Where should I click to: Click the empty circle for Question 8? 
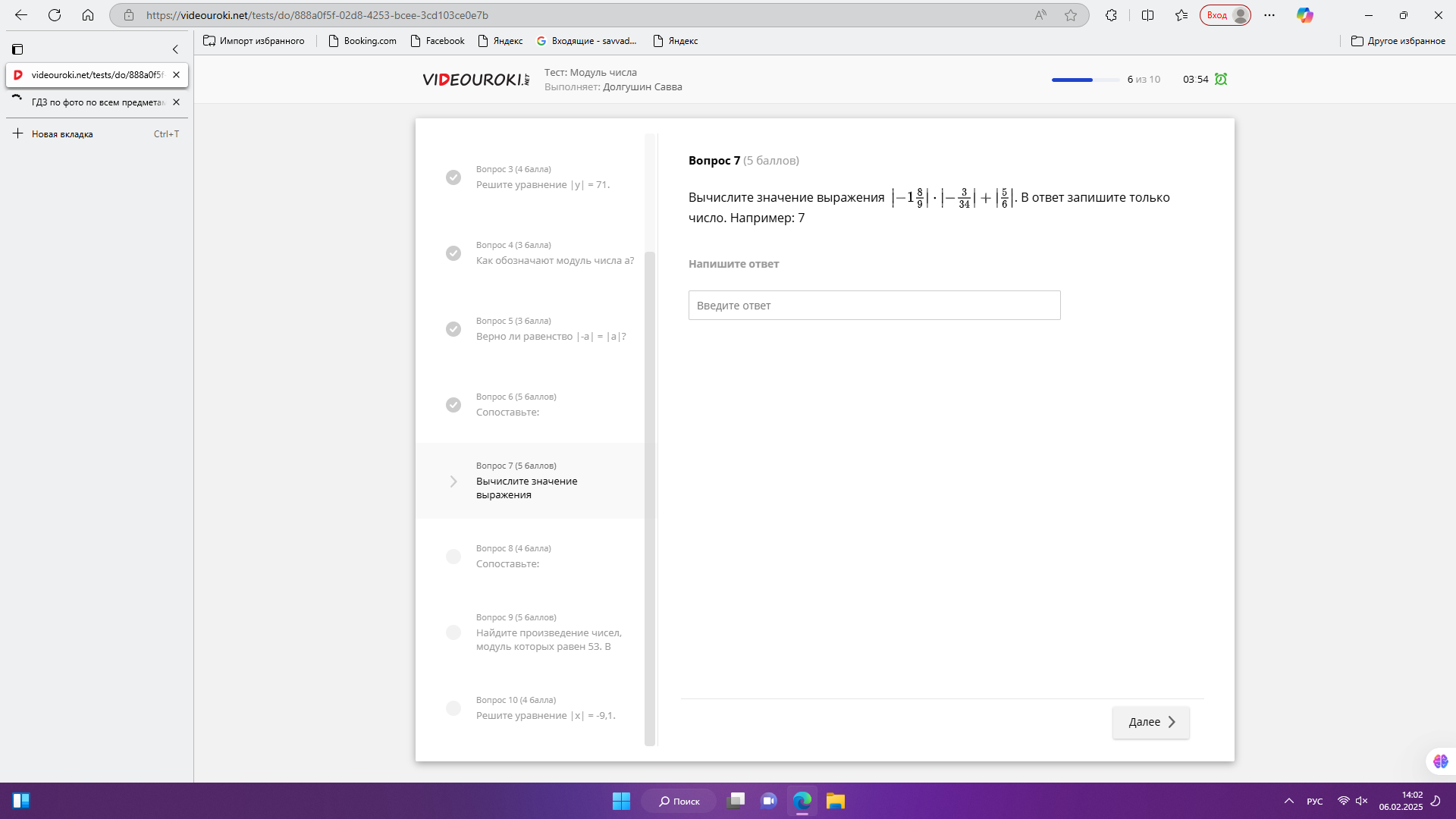pyautogui.click(x=453, y=557)
